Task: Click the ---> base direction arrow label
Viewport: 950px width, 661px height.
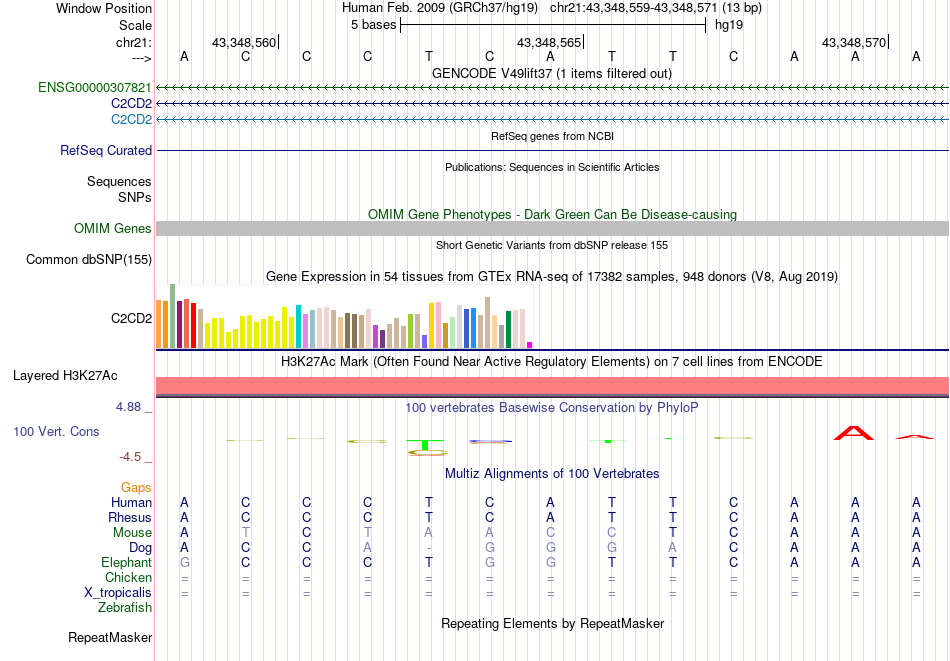Action: click(x=142, y=58)
